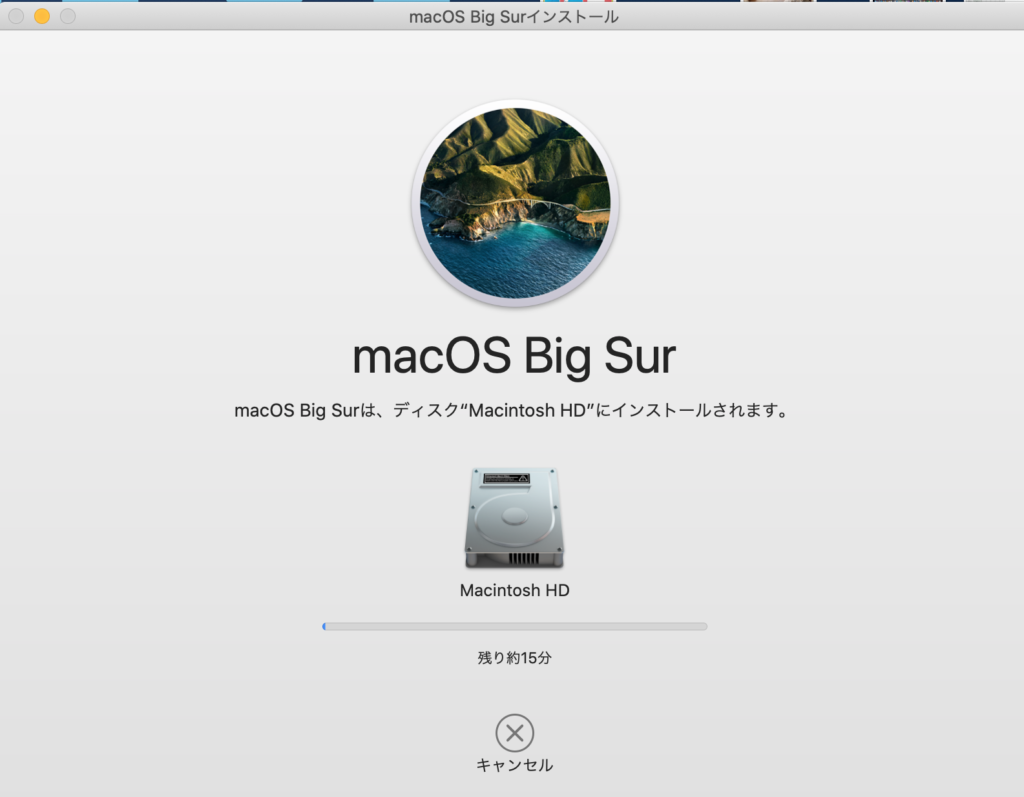This screenshot has height=797, width=1024.
Task: Click the 残り約15分 time remaining text
Action: coord(514,657)
